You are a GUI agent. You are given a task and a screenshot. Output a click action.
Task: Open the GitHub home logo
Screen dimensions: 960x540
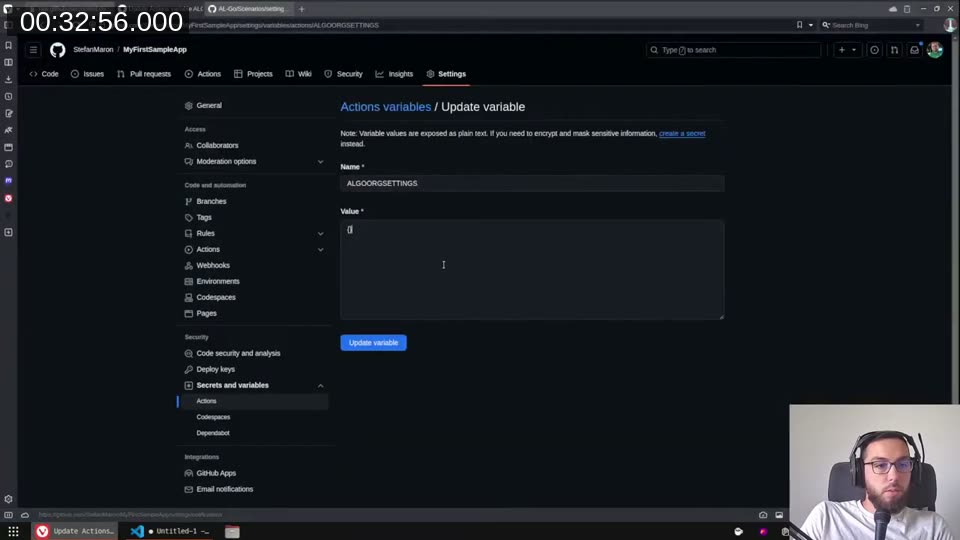click(x=58, y=50)
